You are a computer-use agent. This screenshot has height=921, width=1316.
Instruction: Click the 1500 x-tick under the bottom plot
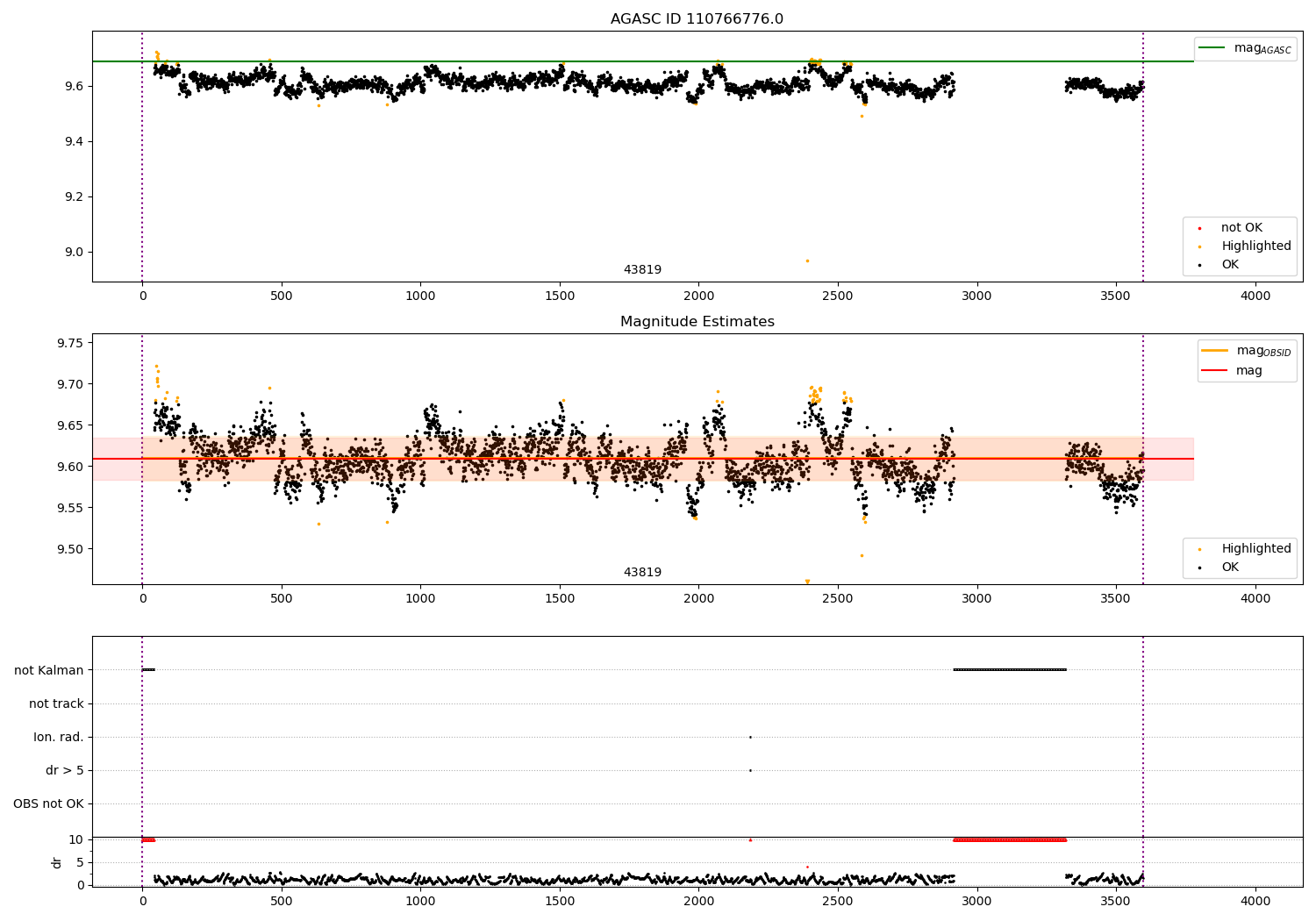pos(560,901)
